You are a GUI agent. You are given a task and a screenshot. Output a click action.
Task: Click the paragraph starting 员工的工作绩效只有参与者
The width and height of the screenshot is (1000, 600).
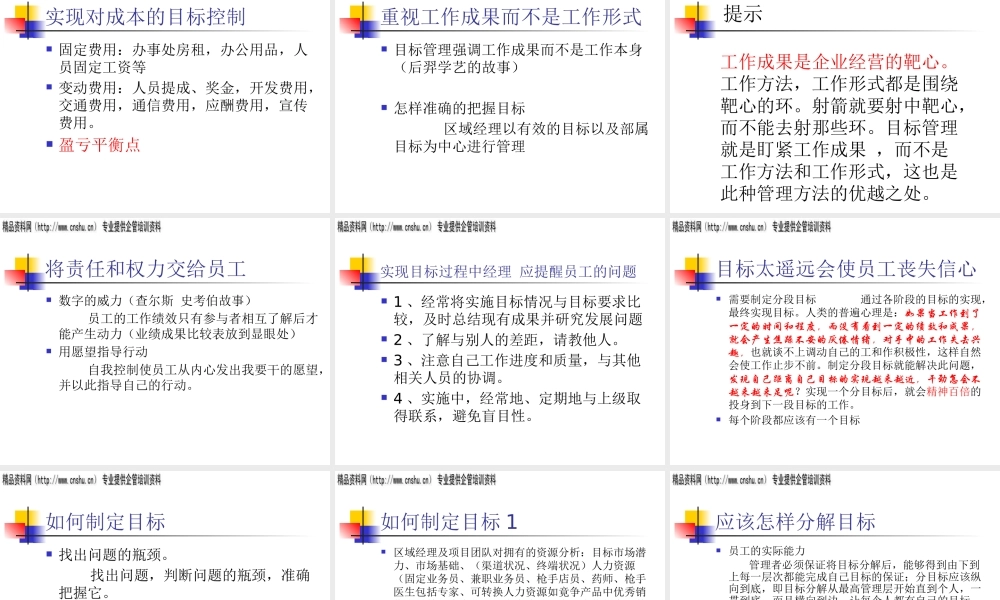click(x=188, y=326)
